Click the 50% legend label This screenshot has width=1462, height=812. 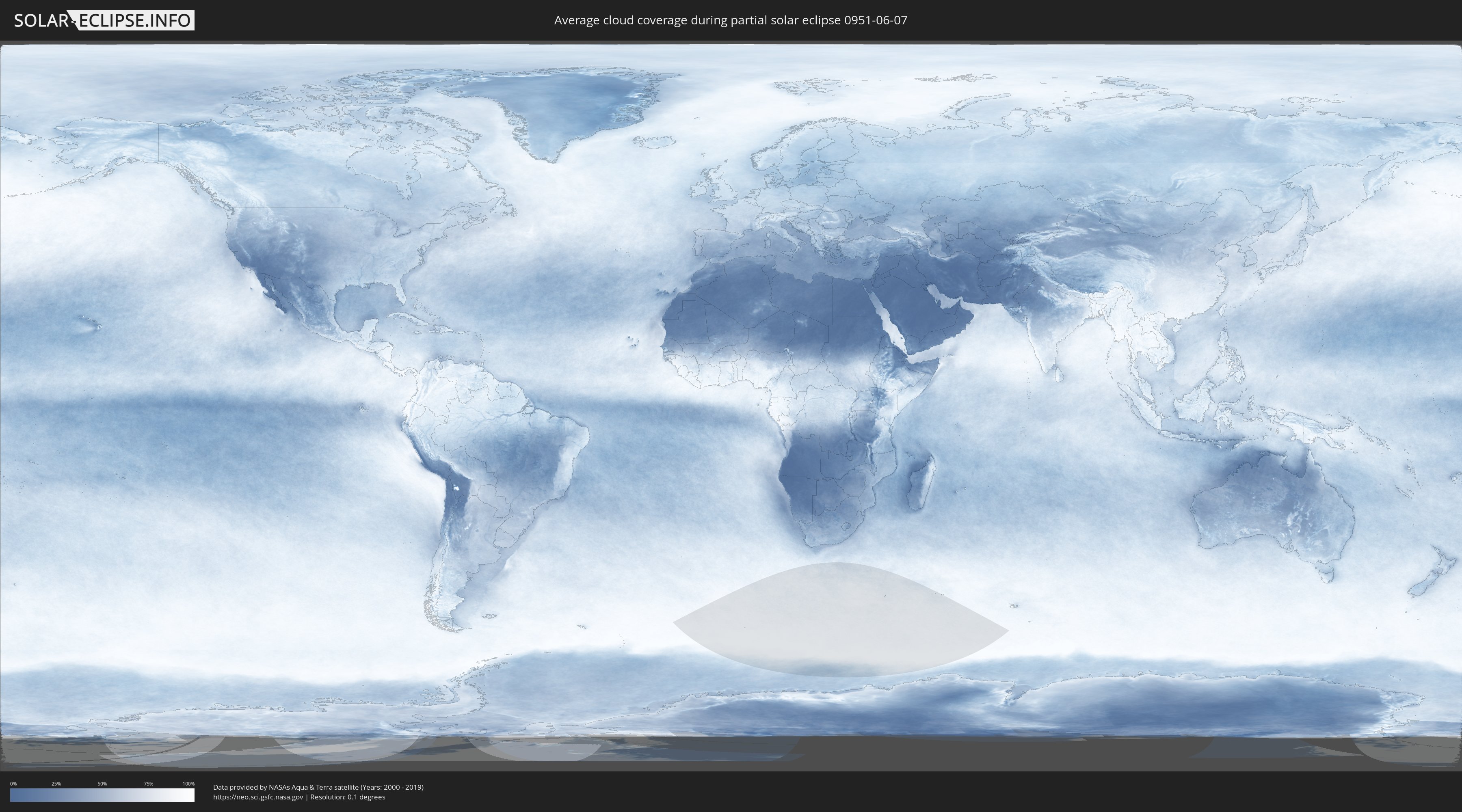click(102, 784)
